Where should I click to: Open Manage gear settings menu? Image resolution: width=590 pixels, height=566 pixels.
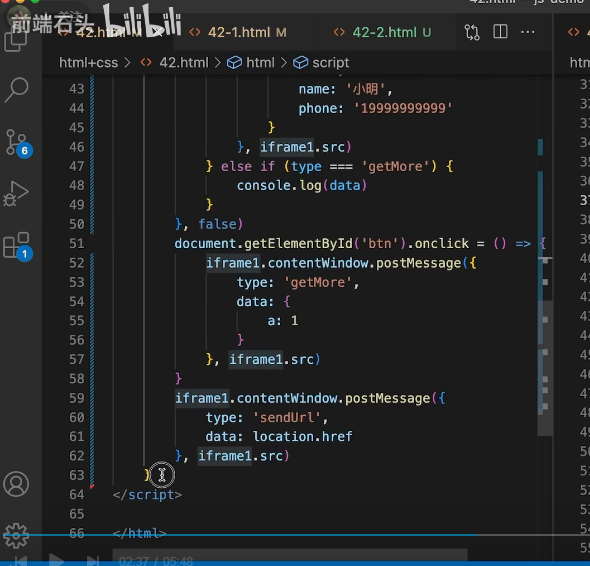[x=16, y=535]
